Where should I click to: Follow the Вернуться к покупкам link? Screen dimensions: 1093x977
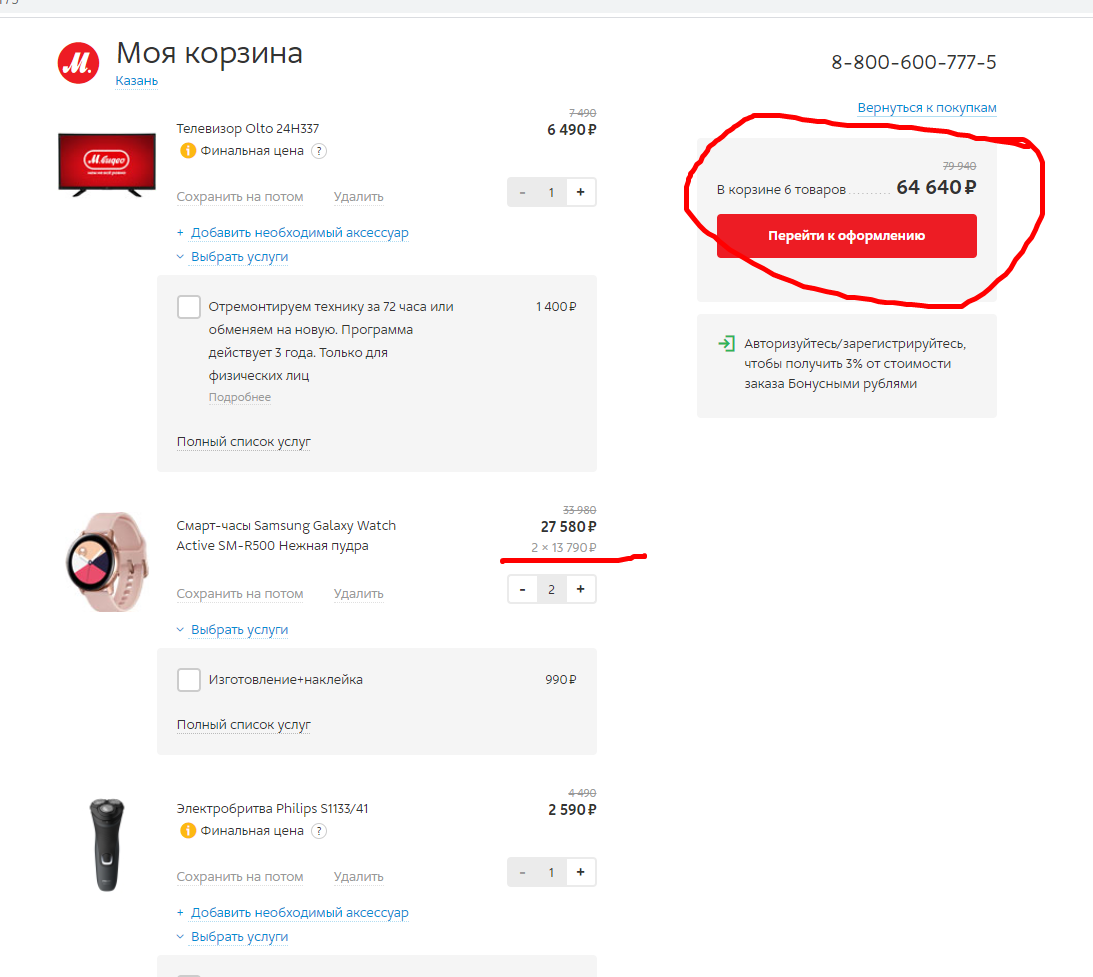point(926,108)
